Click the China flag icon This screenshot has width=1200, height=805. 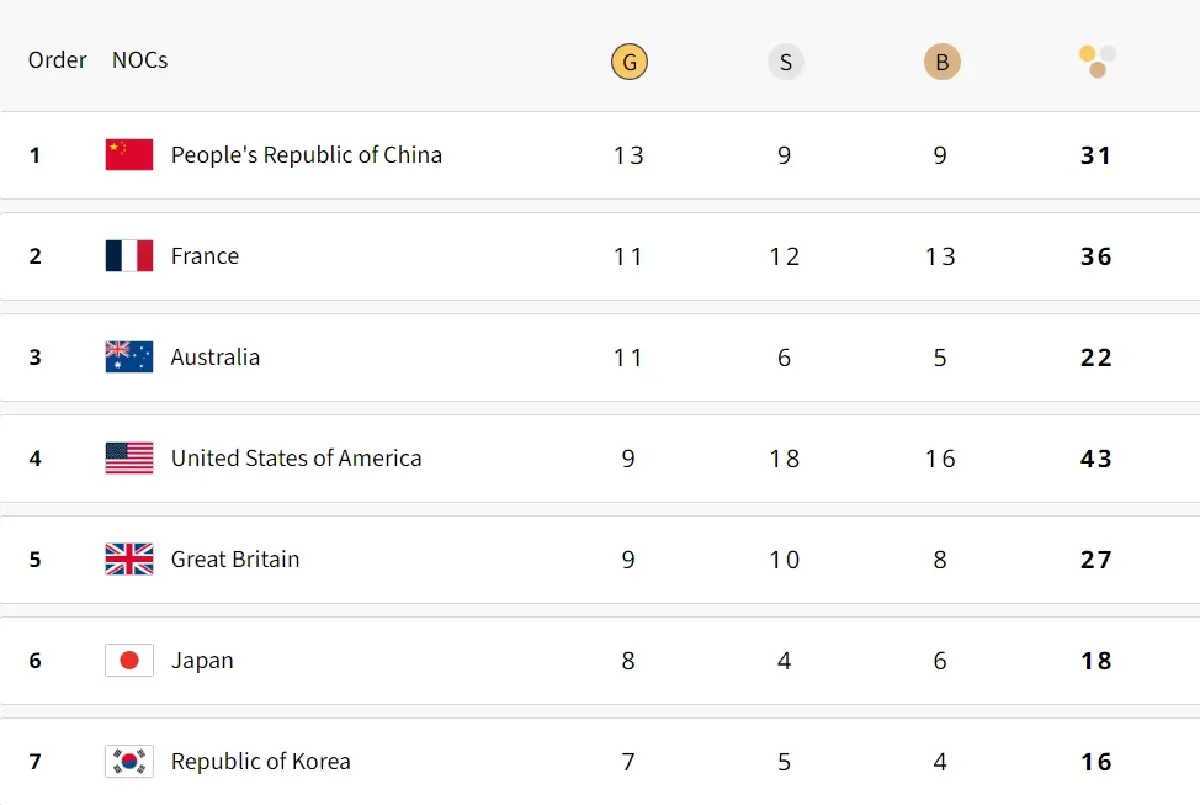coord(129,155)
